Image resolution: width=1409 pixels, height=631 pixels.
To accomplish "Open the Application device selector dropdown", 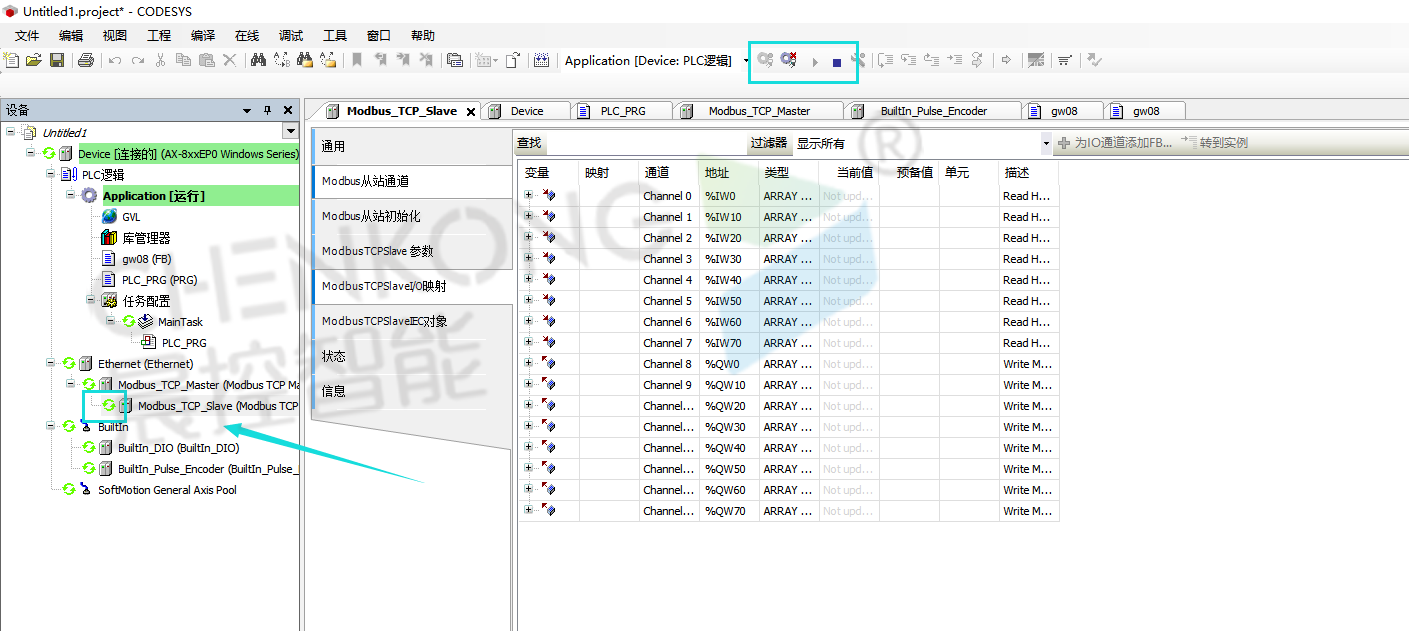I will [x=746, y=61].
